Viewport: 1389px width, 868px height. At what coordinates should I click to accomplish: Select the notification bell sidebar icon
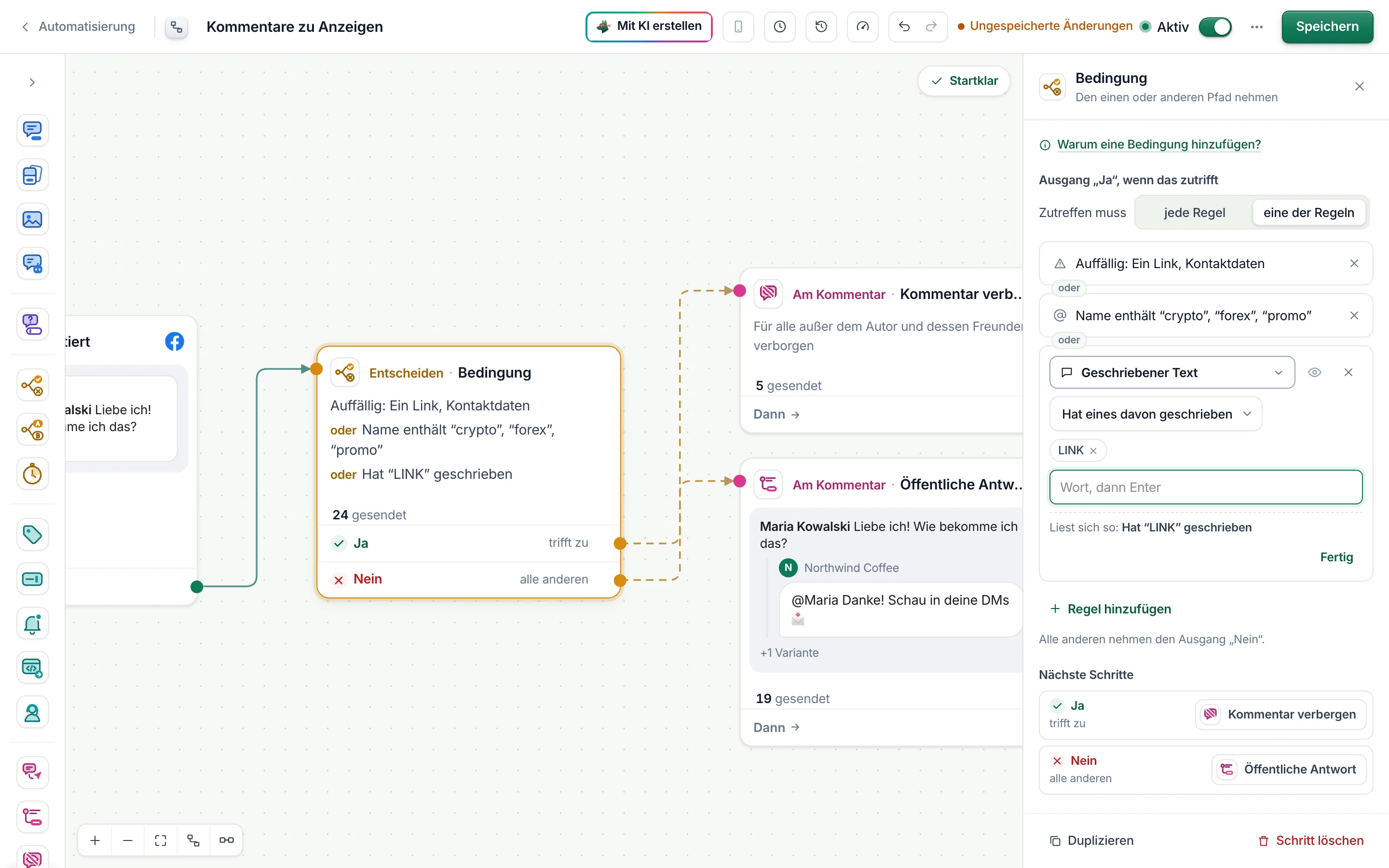(32, 624)
